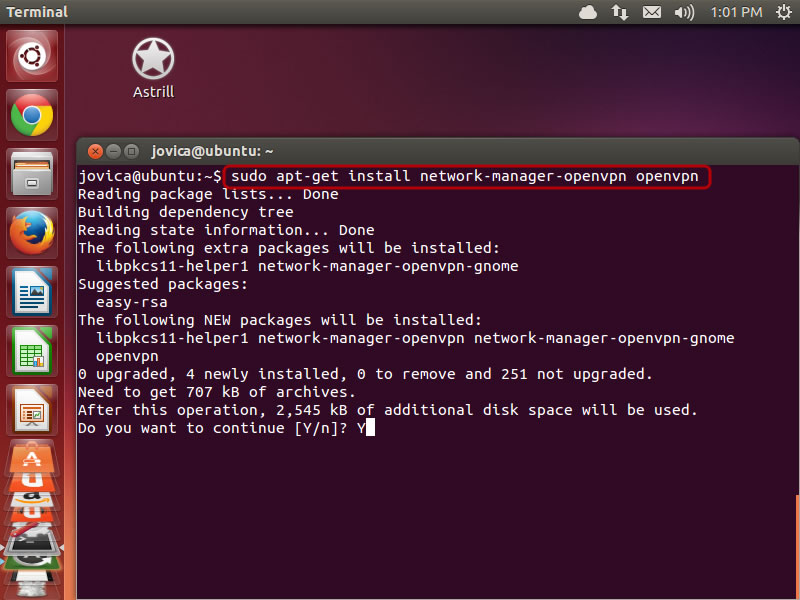Select the Terminal icon in the launcher
Image resolution: width=800 pixels, height=600 pixels.
coord(32,541)
